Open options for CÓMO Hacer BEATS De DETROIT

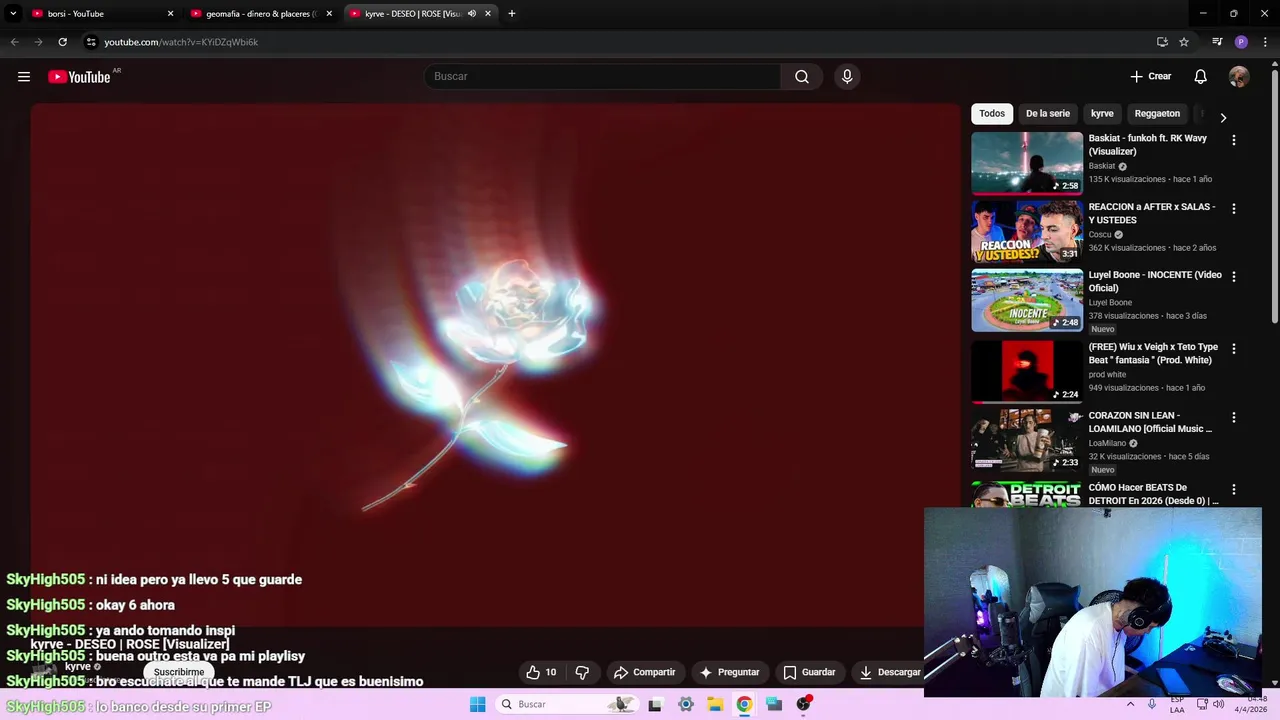coord(1234,489)
